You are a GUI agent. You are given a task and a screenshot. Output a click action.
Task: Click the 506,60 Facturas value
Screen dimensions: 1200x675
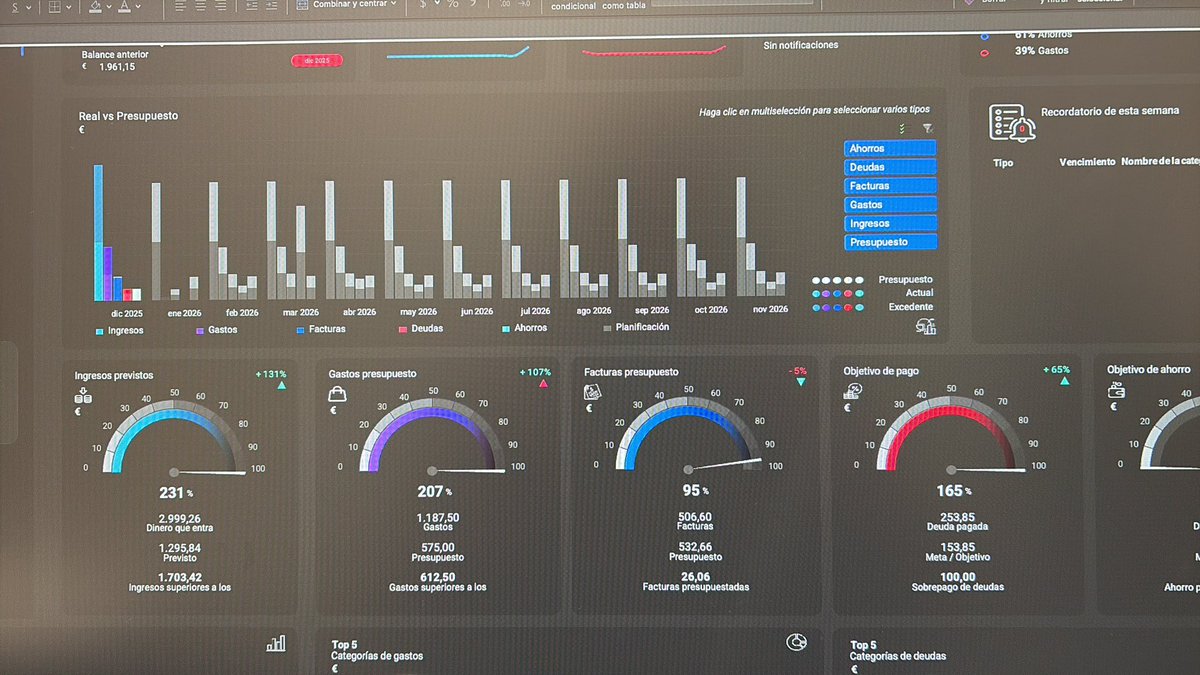coord(695,516)
